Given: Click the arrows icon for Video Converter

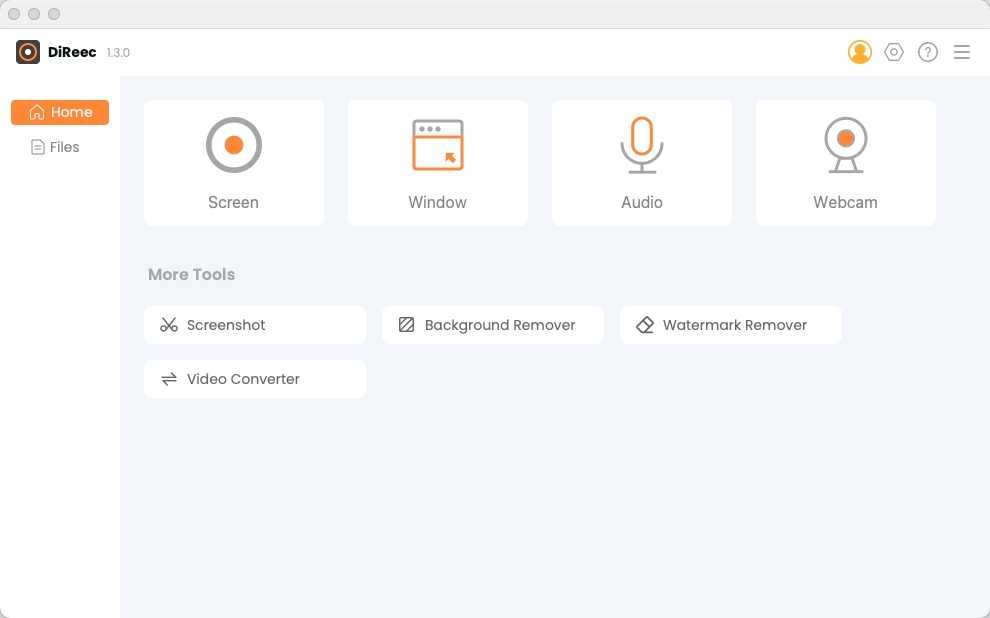Looking at the screenshot, I should click(x=169, y=379).
